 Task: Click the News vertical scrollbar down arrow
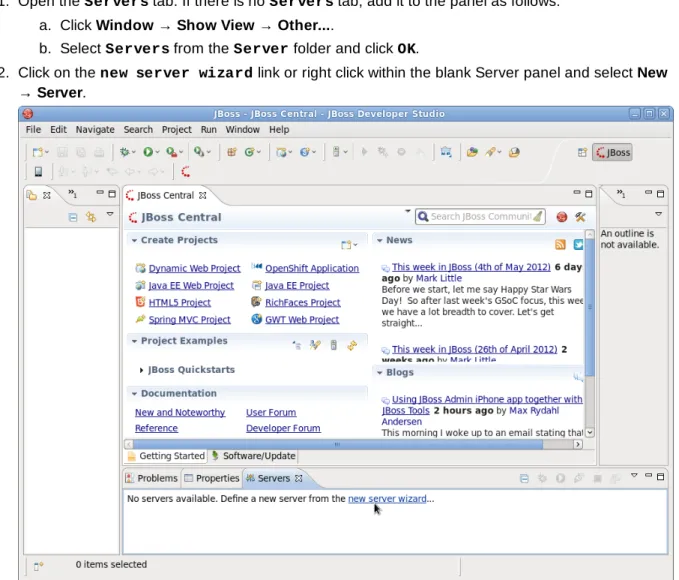[x=589, y=432]
